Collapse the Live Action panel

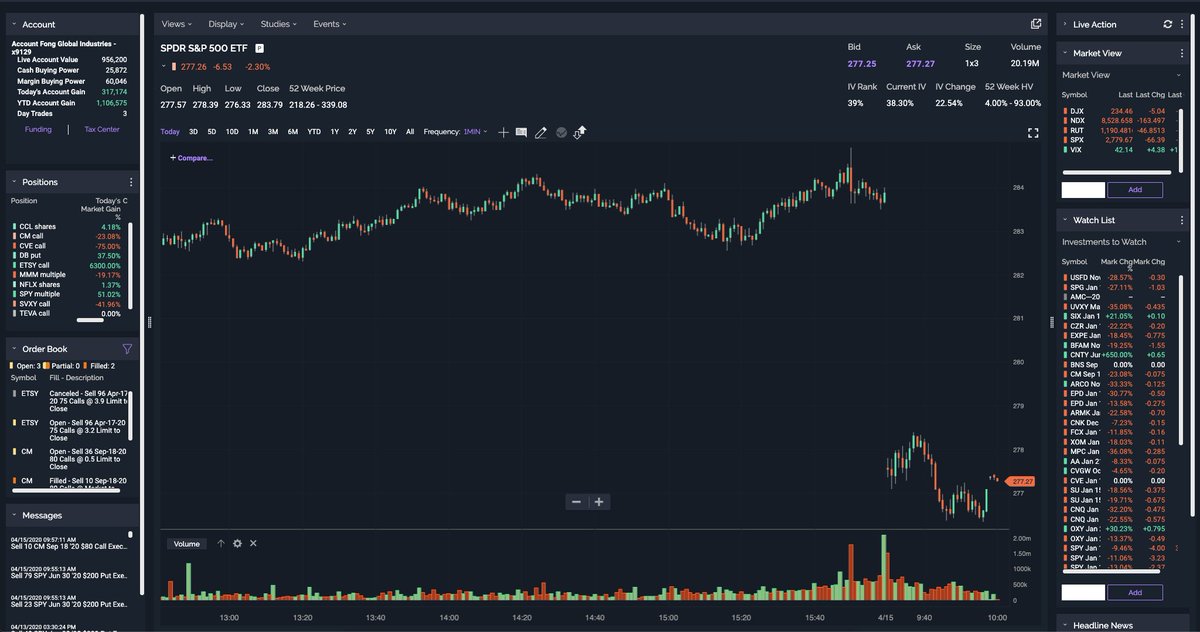coord(1065,24)
